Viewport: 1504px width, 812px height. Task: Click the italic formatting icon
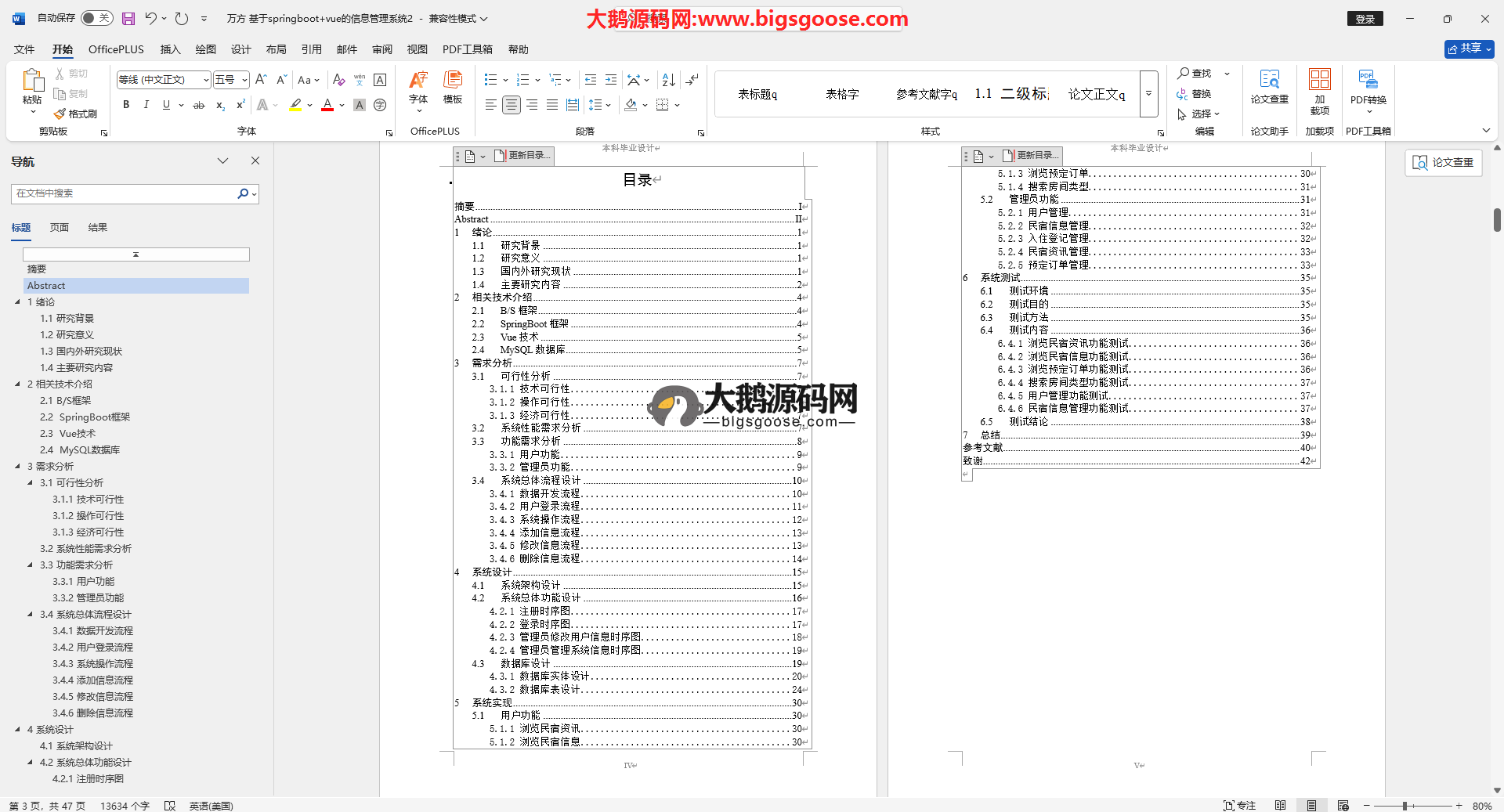pos(146,105)
